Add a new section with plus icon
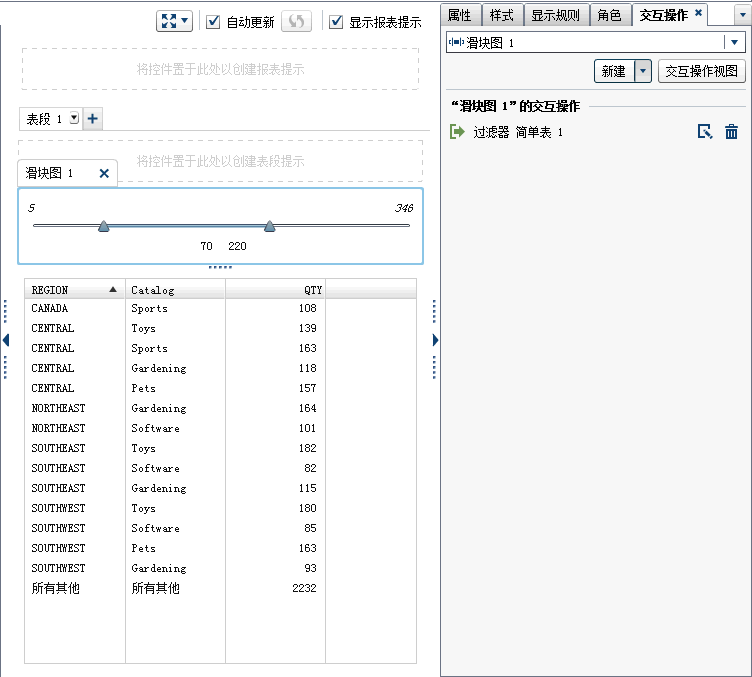This screenshot has width=752, height=677. click(x=93, y=118)
